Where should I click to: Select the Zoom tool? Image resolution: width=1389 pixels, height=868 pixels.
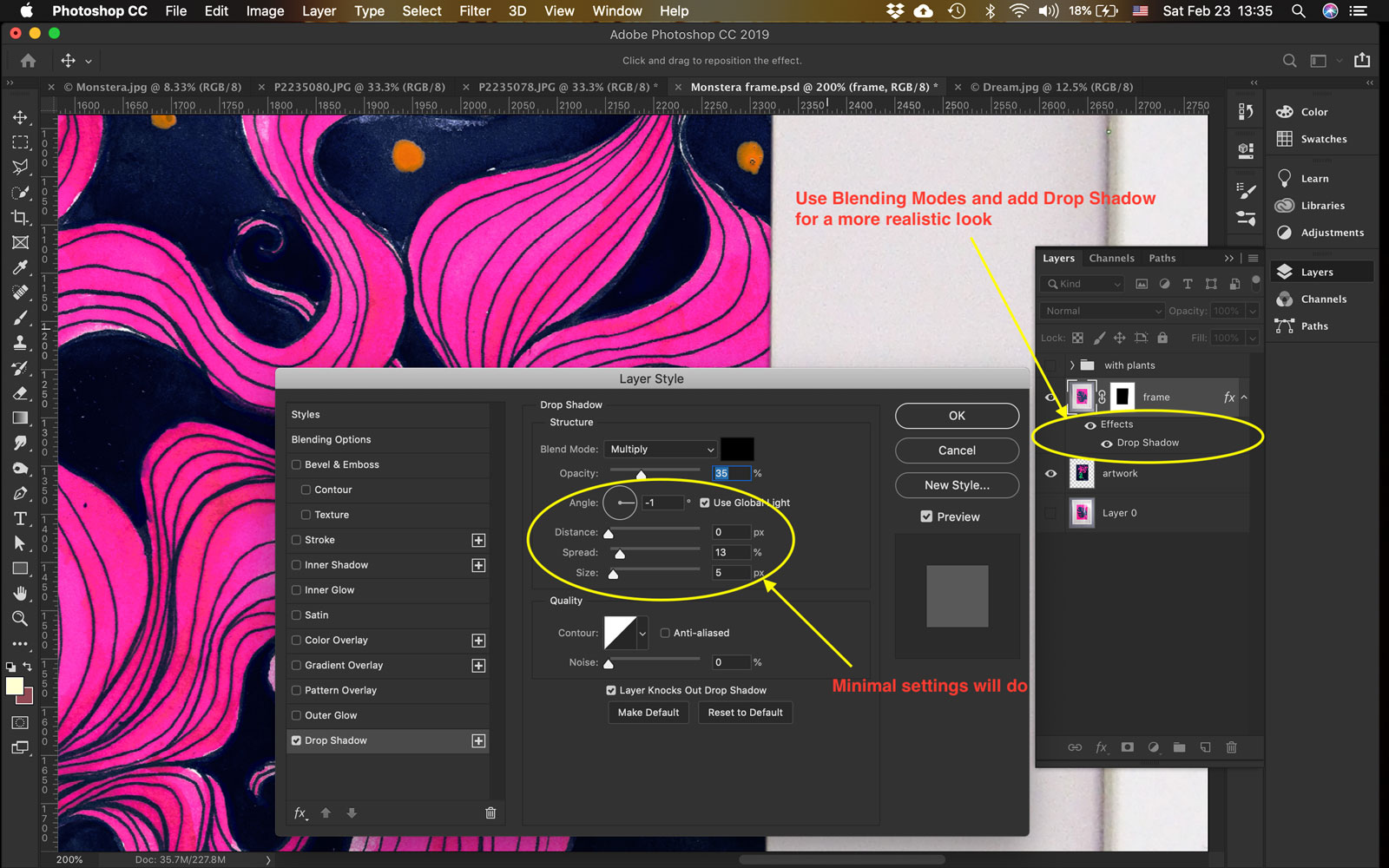(x=20, y=619)
